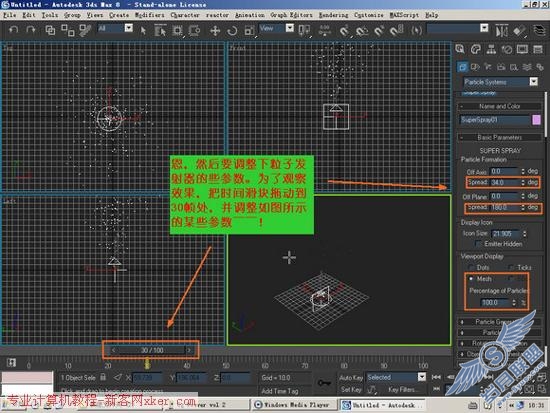Image resolution: width=550 pixels, height=413 pixels.
Task: Open the Particle Systems dropdown
Action: pos(501,82)
